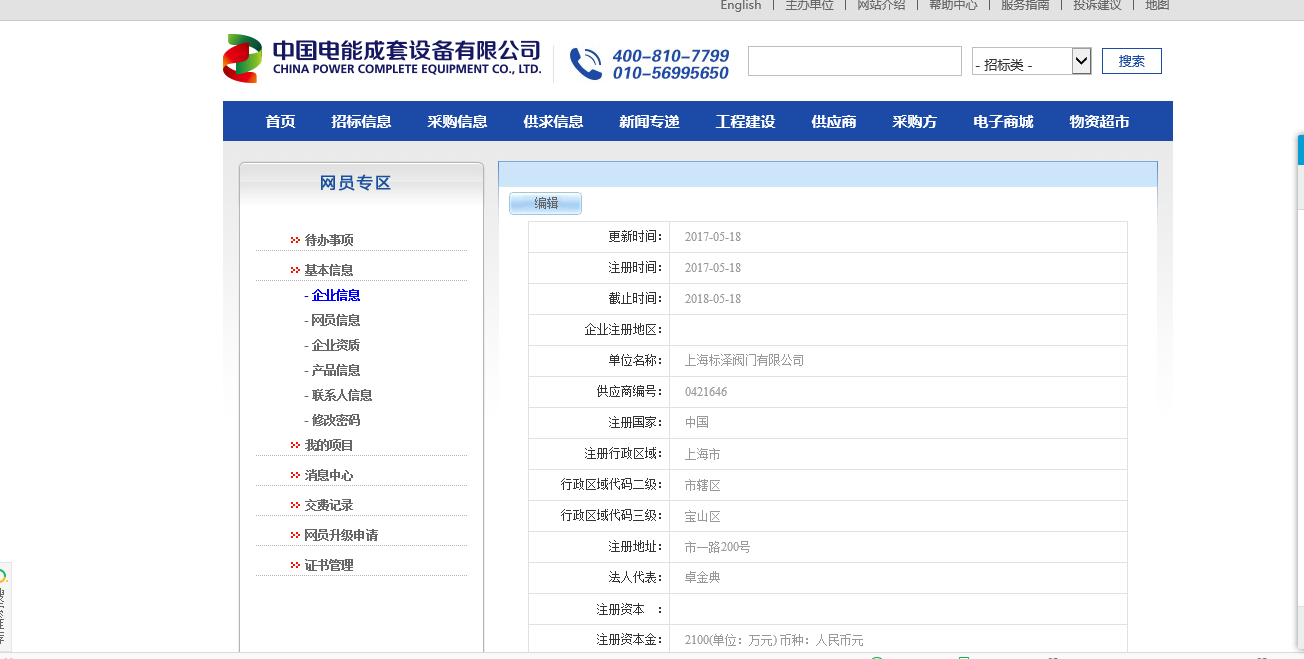This screenshot has width=1304, height=659.
Task: Select 产品信息 sidebar sub-item
Action: click(336, 370)
